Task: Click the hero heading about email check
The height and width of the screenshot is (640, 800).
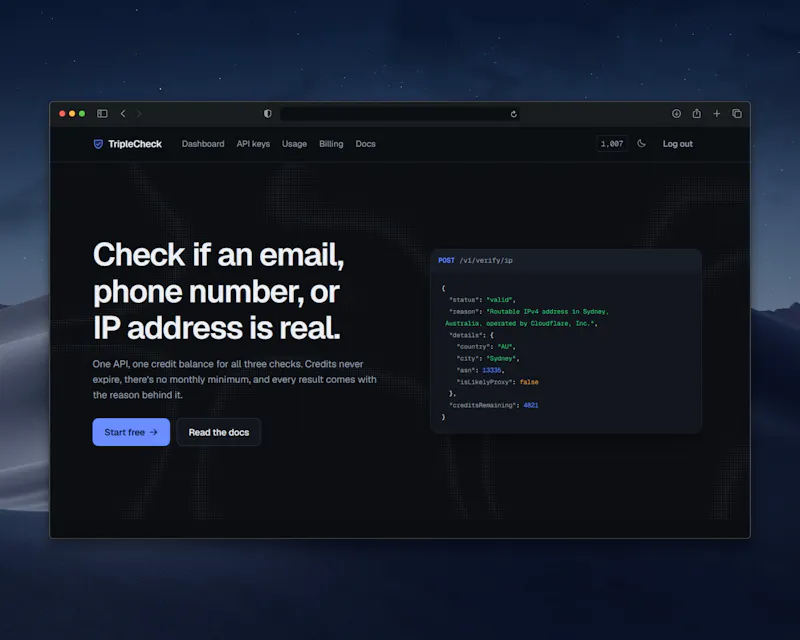Action: 218,290
